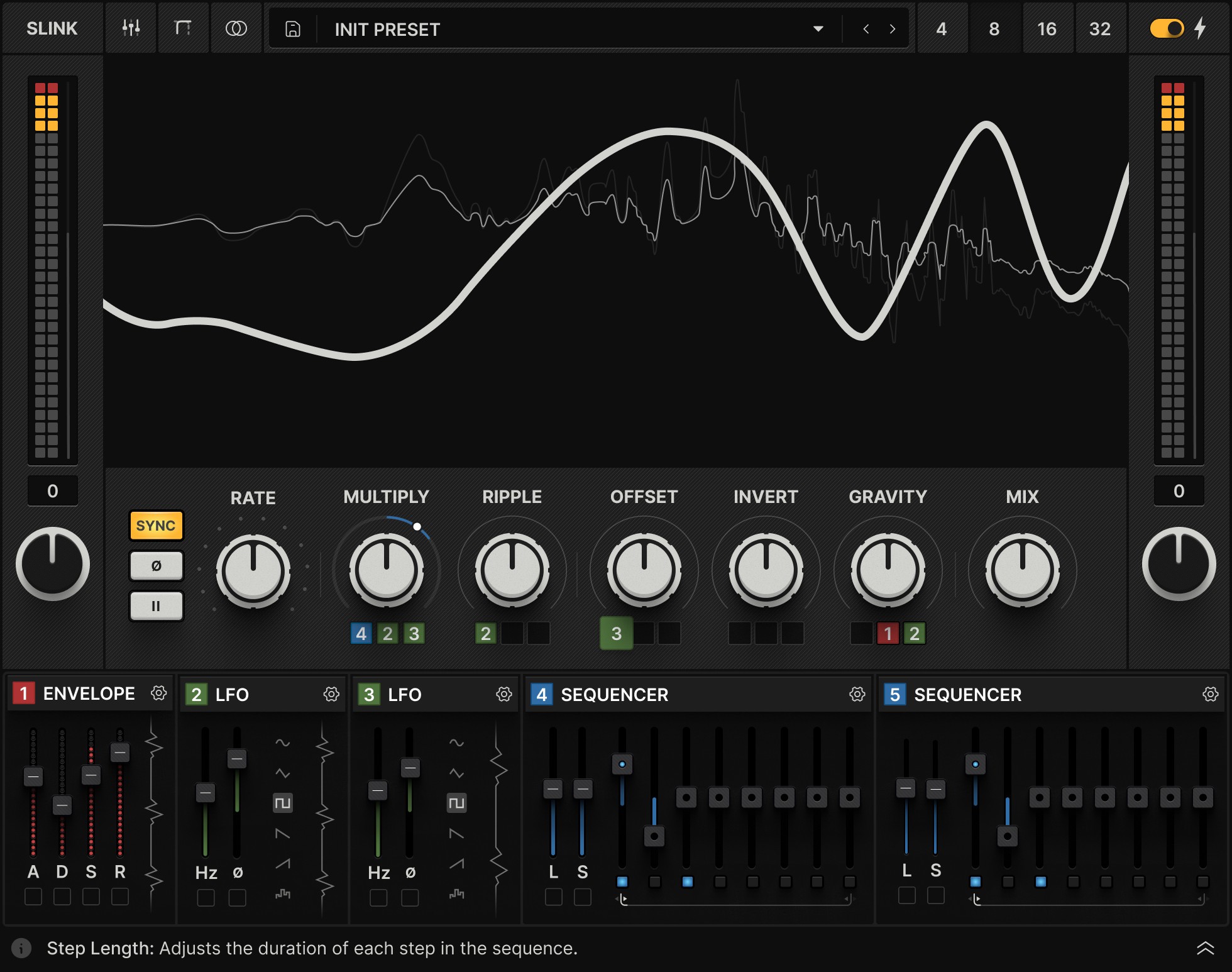Disable the SYNC button
1232x972 pixels.
(156, 526)
